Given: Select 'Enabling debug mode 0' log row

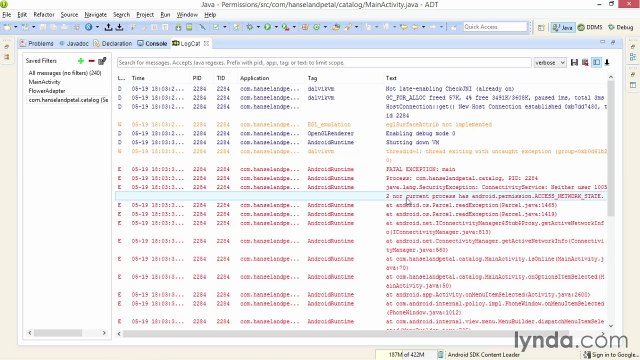Looking at the screenshot, I should tap(361, 133).
